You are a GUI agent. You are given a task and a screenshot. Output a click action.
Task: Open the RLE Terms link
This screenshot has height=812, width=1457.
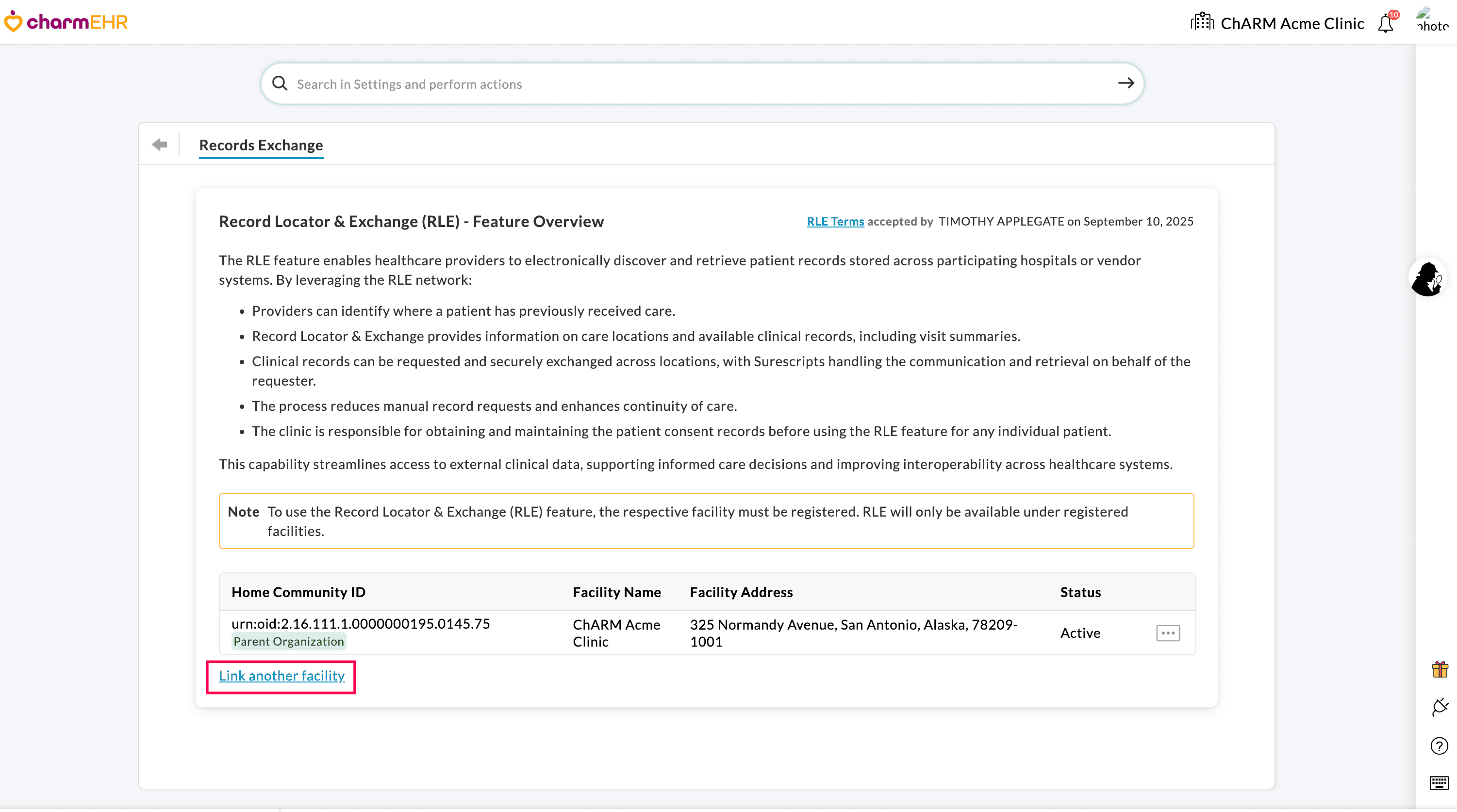point(835,222)
